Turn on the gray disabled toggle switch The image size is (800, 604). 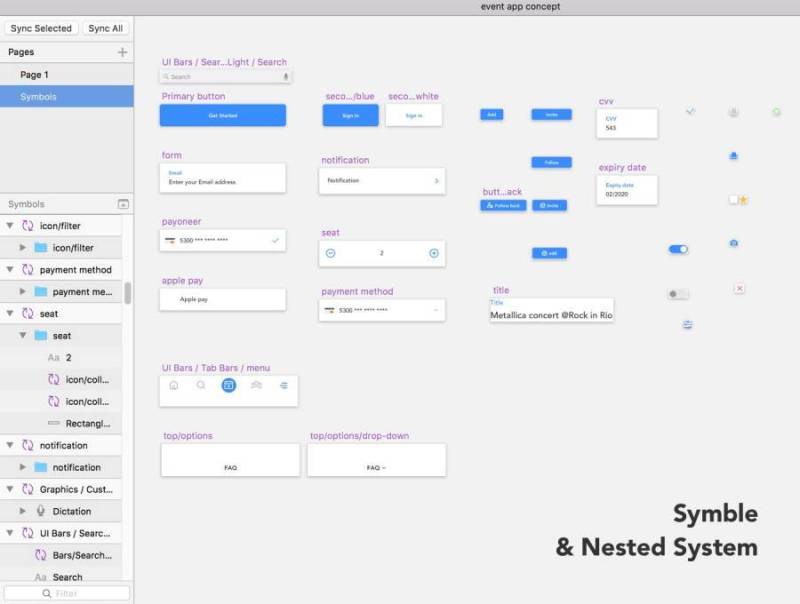coord(677,293)
